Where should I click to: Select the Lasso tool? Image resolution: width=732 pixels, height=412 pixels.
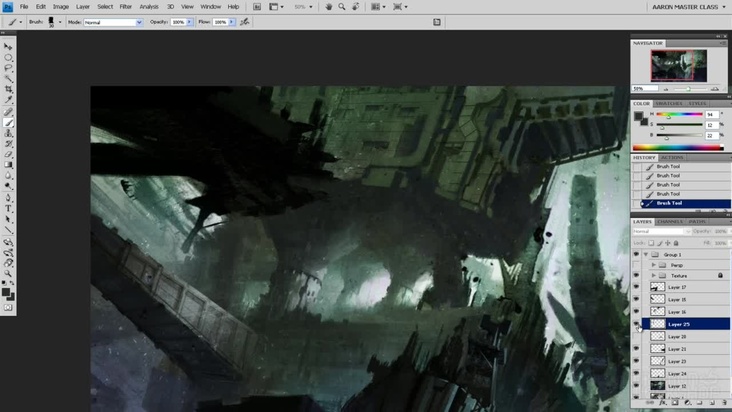click(x=9, y=68)
